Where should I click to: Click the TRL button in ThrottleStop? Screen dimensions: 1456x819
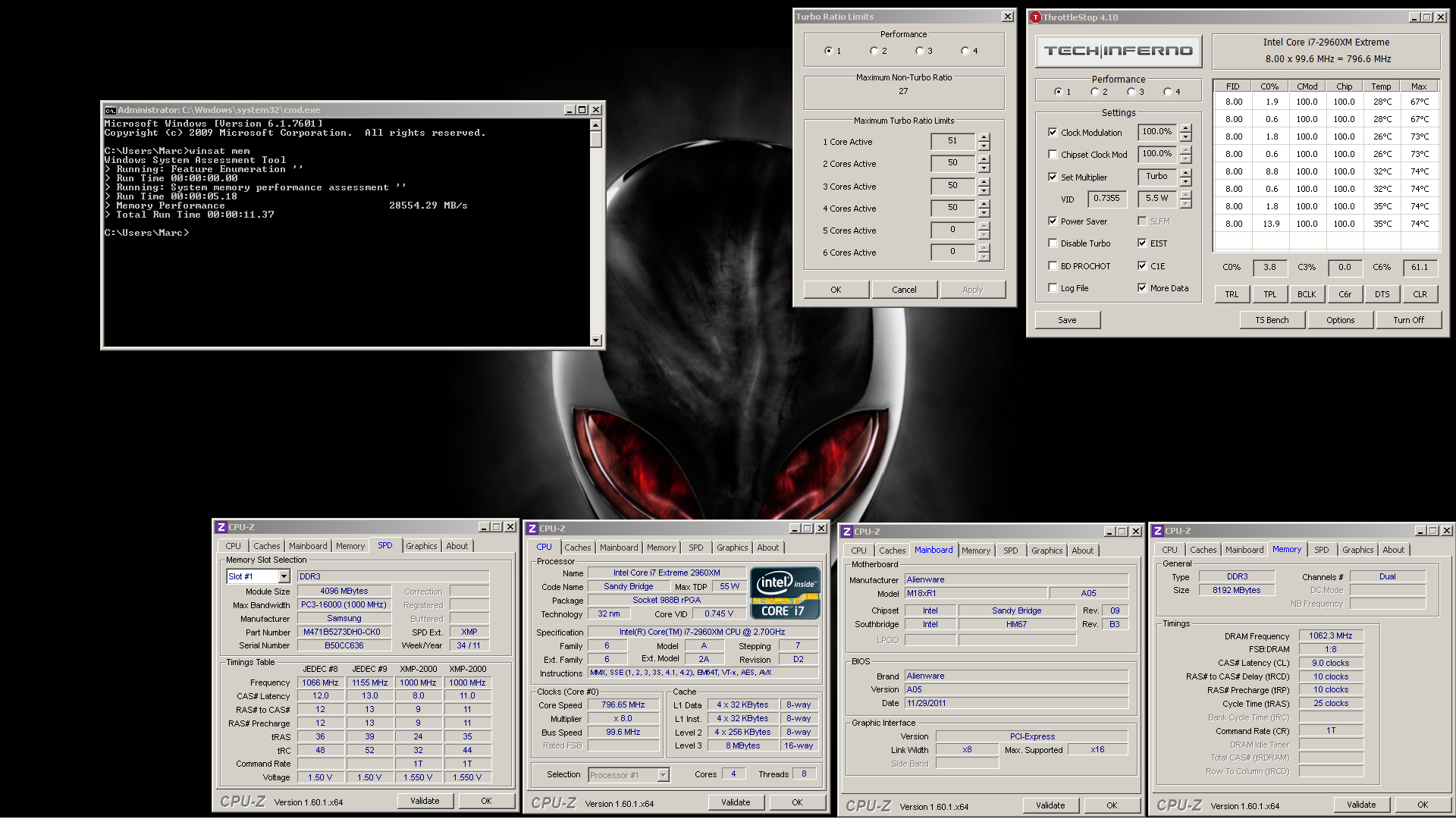(x=1232, y=294)
